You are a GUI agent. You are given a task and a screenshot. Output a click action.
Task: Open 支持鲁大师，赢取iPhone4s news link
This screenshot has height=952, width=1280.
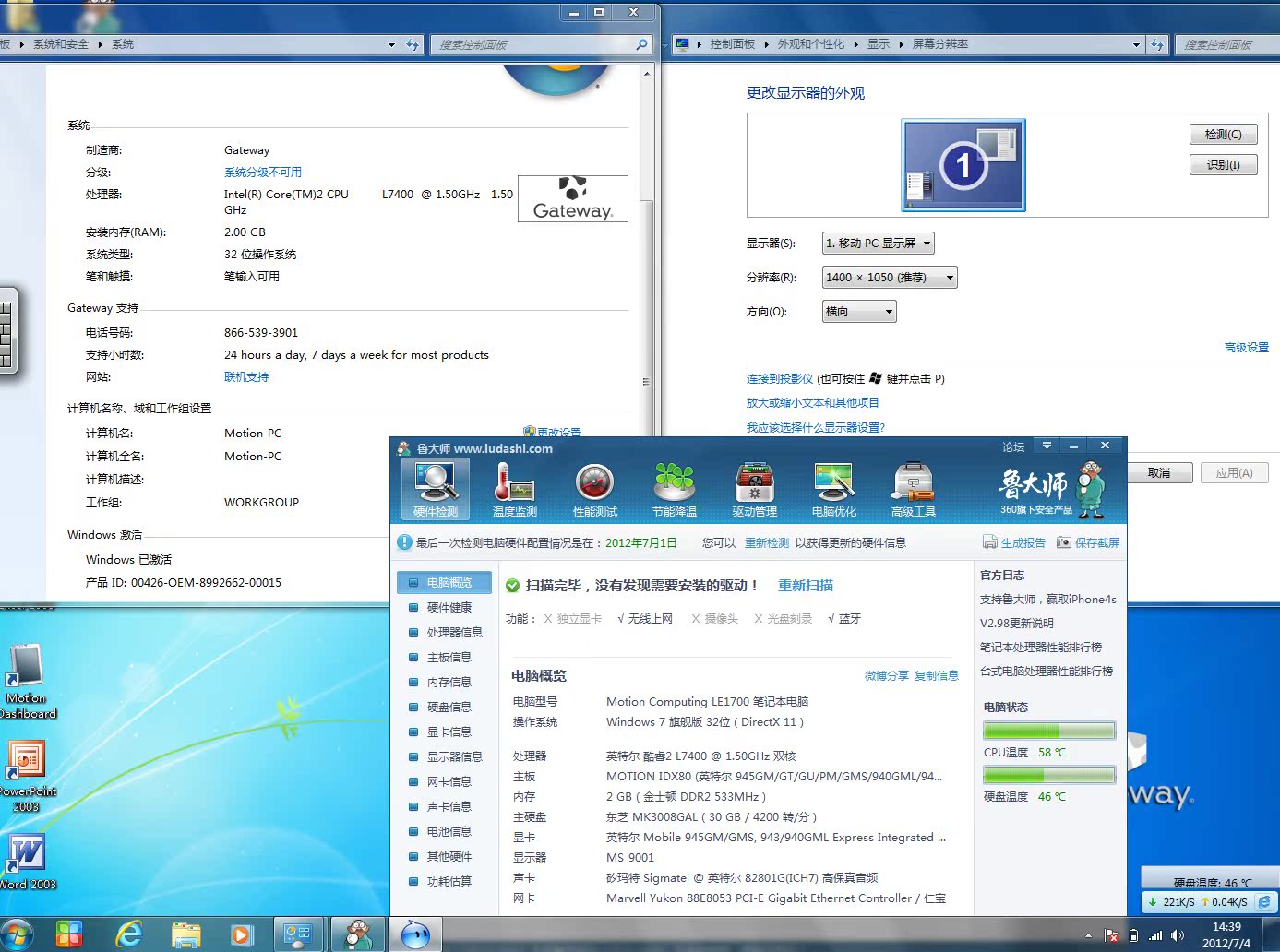(1048, 599)
